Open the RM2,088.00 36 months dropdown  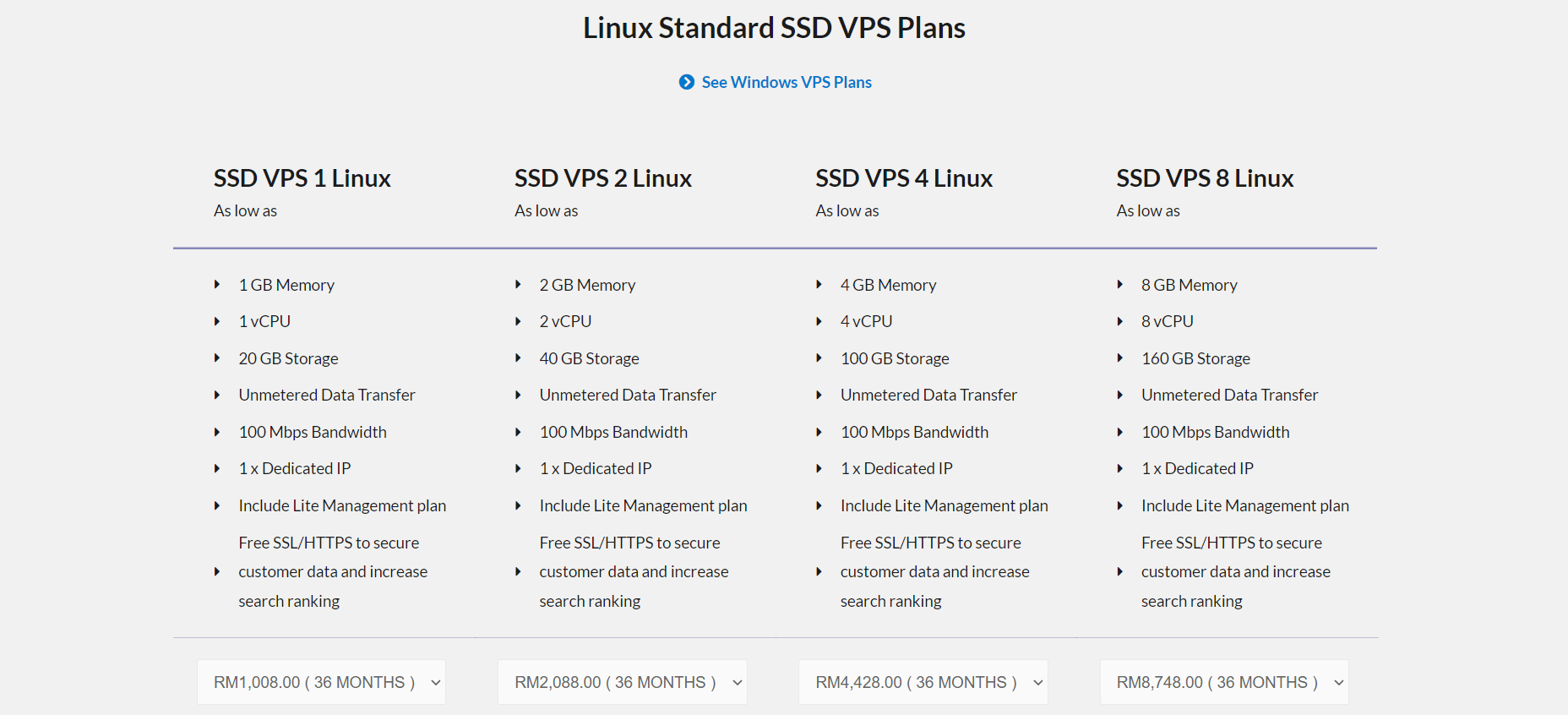[x=623, y=681]
